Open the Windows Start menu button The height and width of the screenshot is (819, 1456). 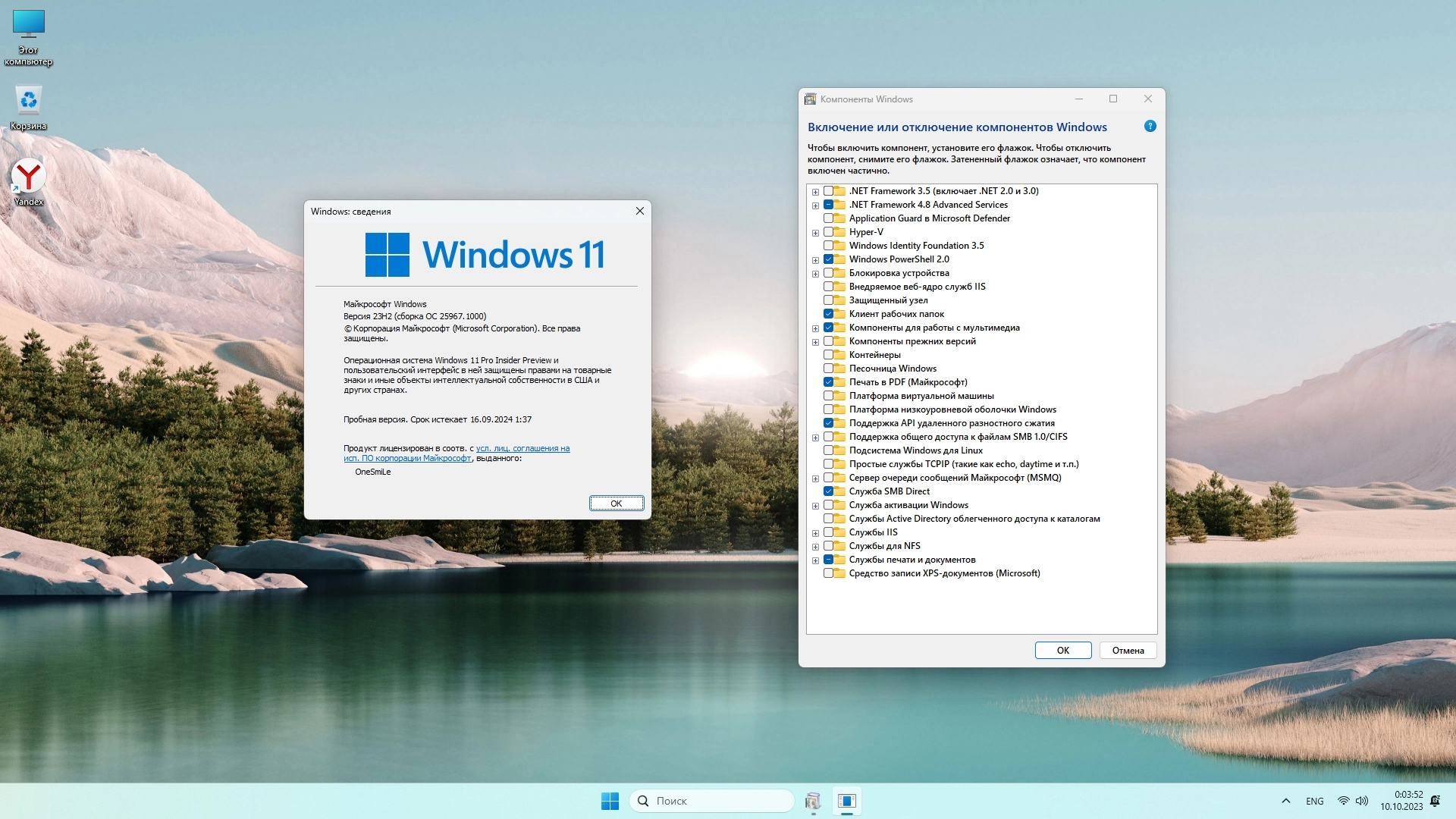click(x=610, y=801)
